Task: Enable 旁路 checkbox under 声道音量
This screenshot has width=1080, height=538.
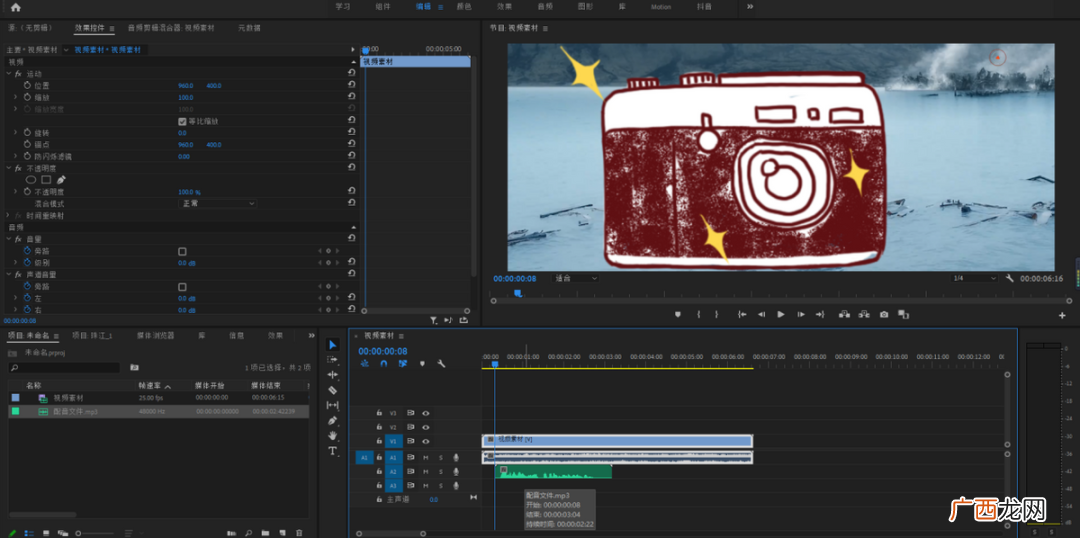Action: coord(182,287)
